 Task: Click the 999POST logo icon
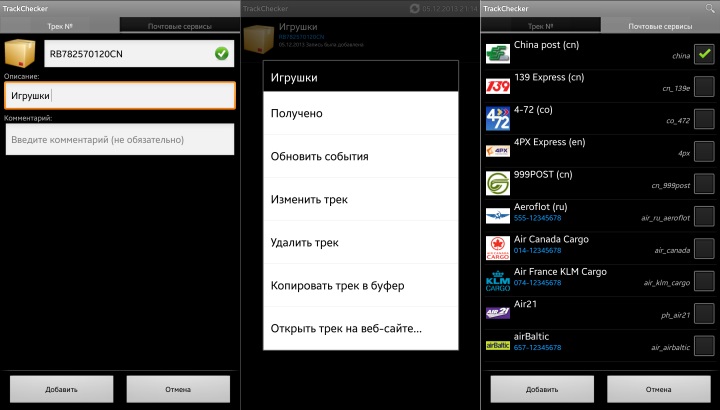pyautogui.click(x=498, y=183)
